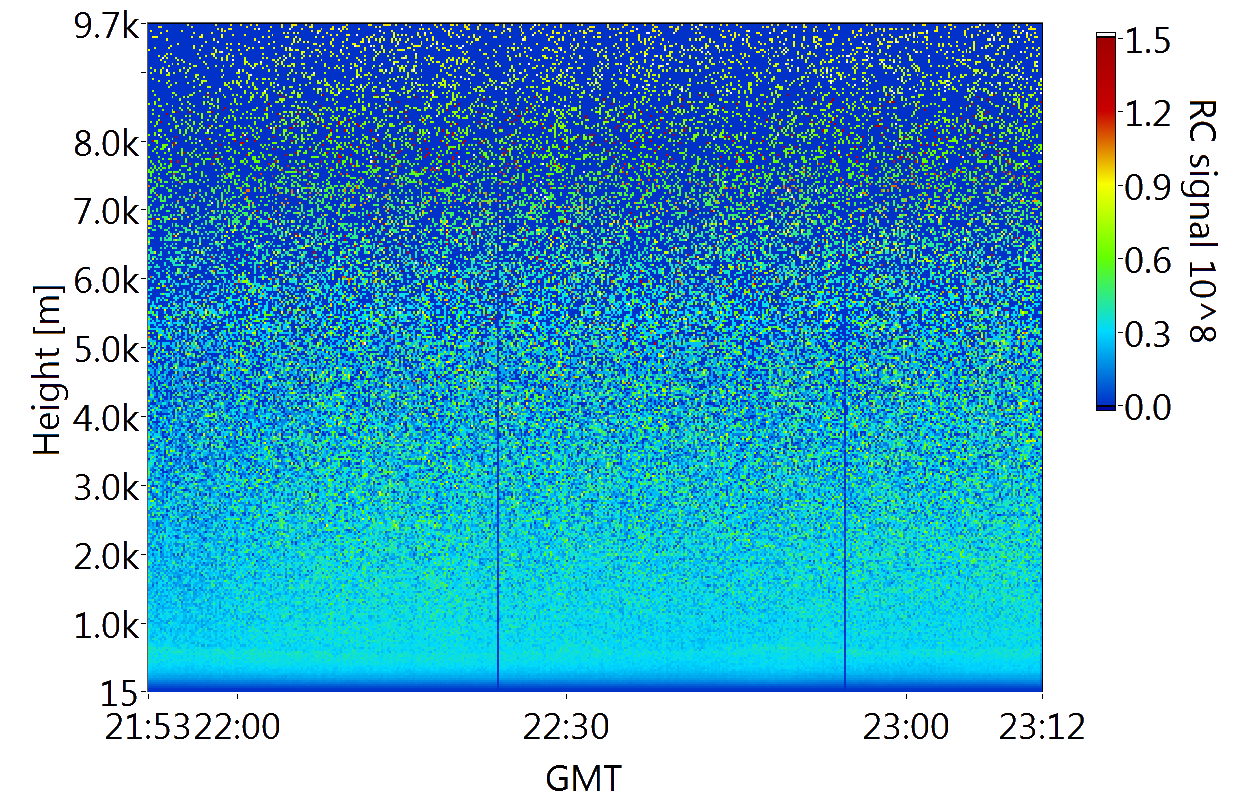The image size is (1236, 803).
Task: Select the 1.5 colorbar maximum label
Action: (x=1148, y=41)
